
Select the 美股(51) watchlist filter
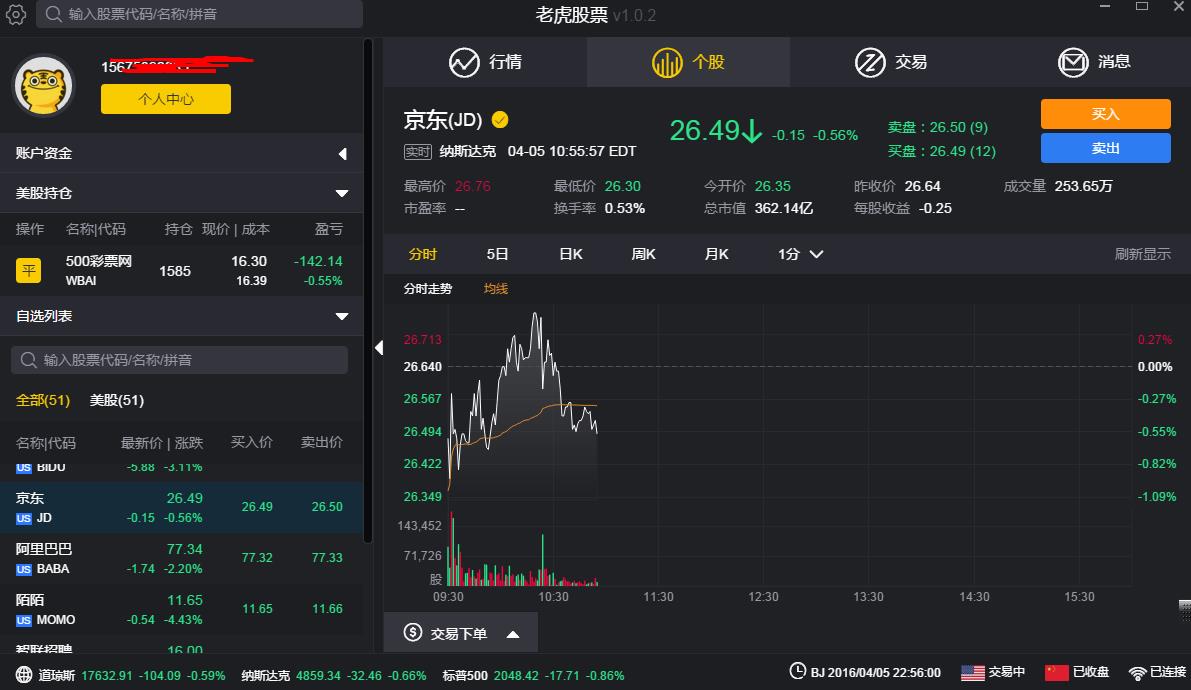coord(117,400)
